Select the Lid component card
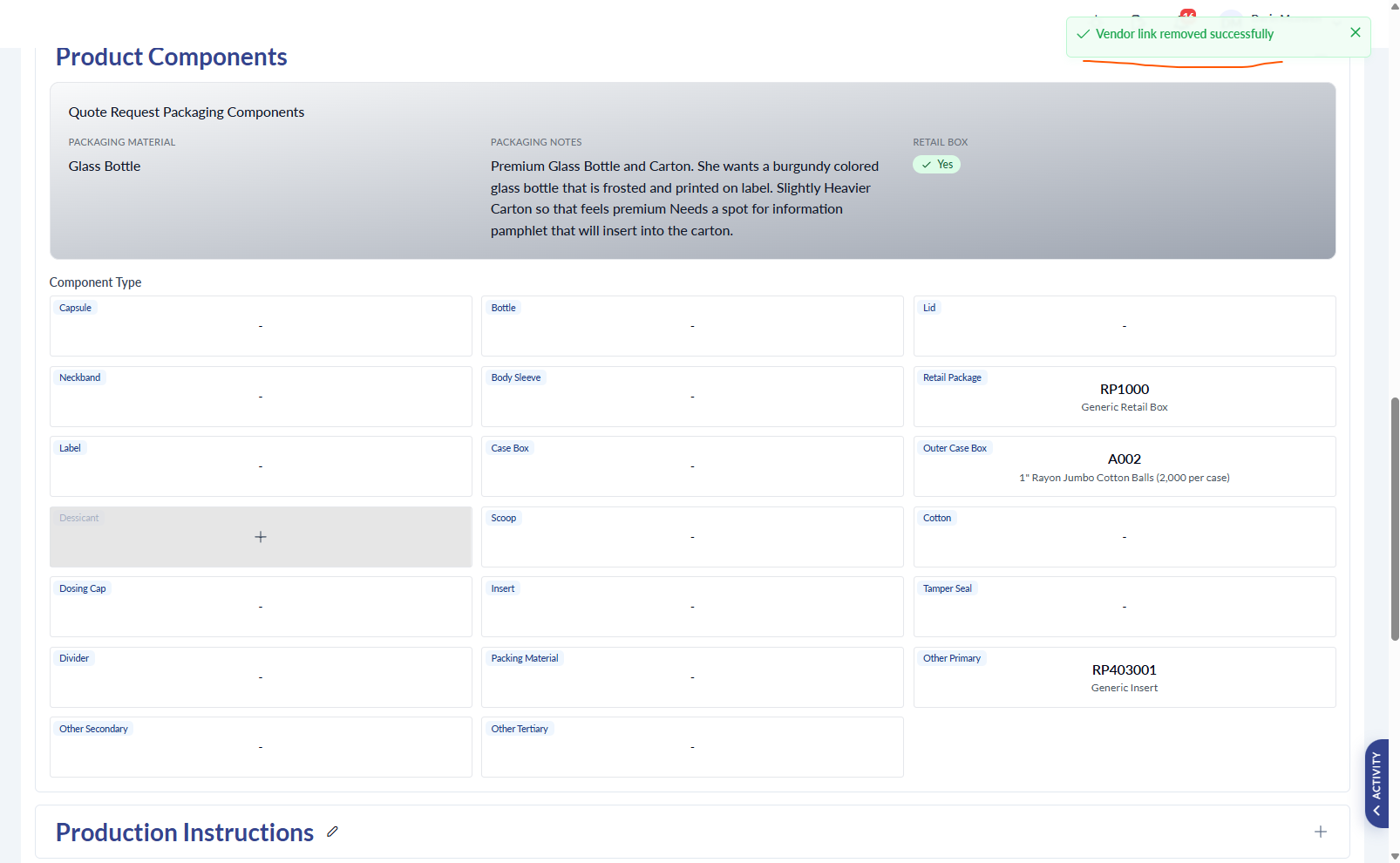Screen dimensions: 1400x863 pyautogui.click(x=1125, y=326)
